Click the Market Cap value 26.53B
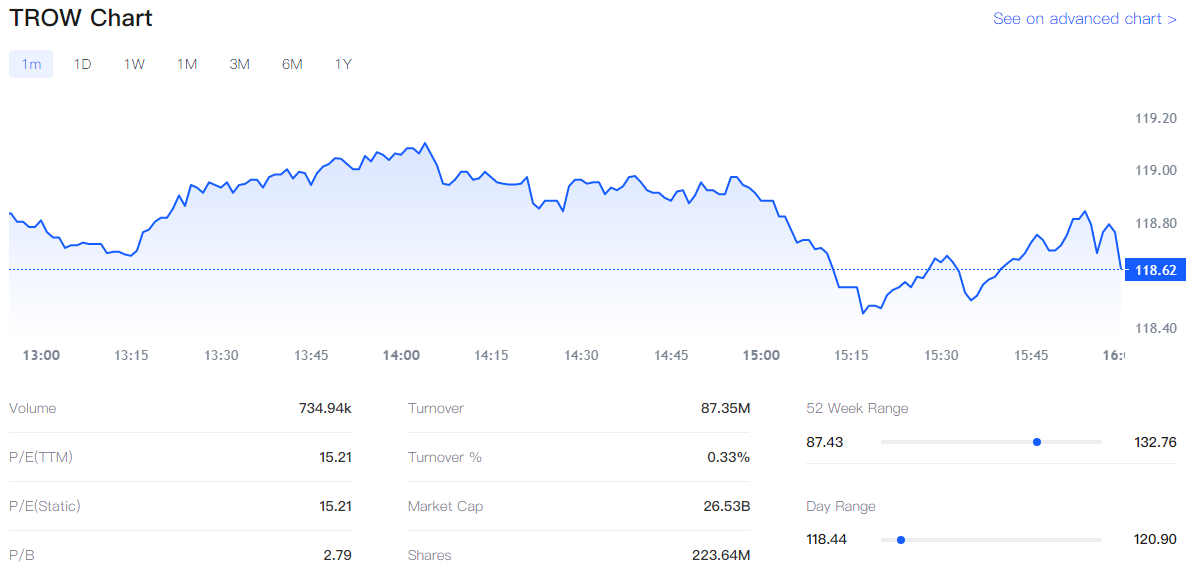 (726, 506)
